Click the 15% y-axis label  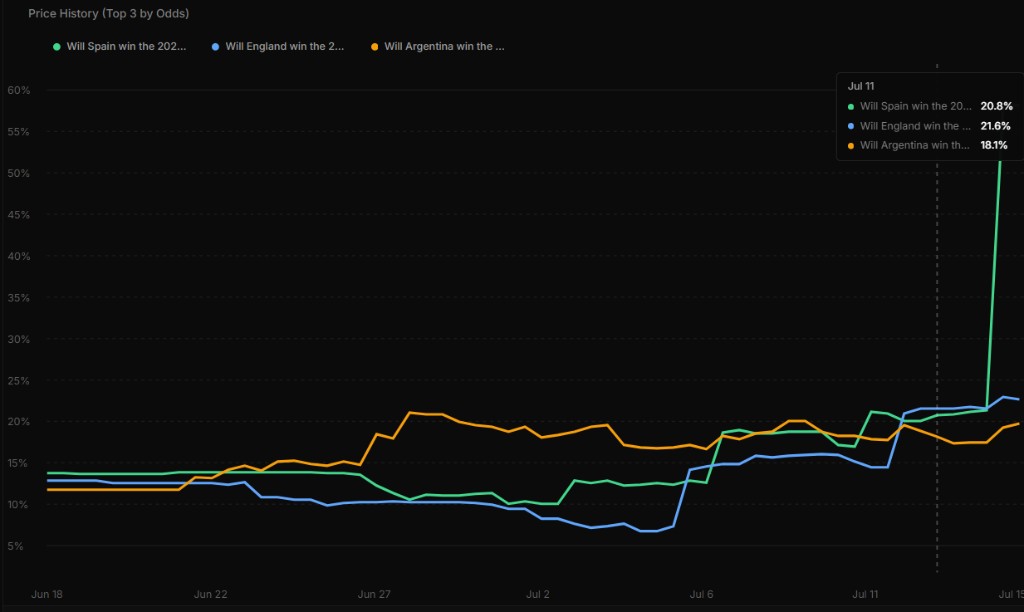pos(19,462)
